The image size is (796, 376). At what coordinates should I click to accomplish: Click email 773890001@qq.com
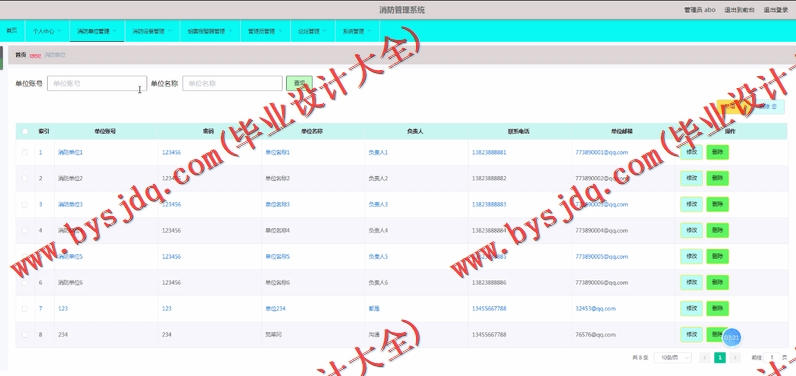click(602, 152)
